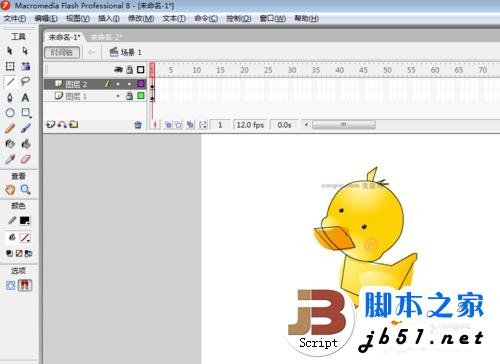This screenshot has height=364, width=500.
Task: Choose the Brush tool
Action: tap(26, 128)
